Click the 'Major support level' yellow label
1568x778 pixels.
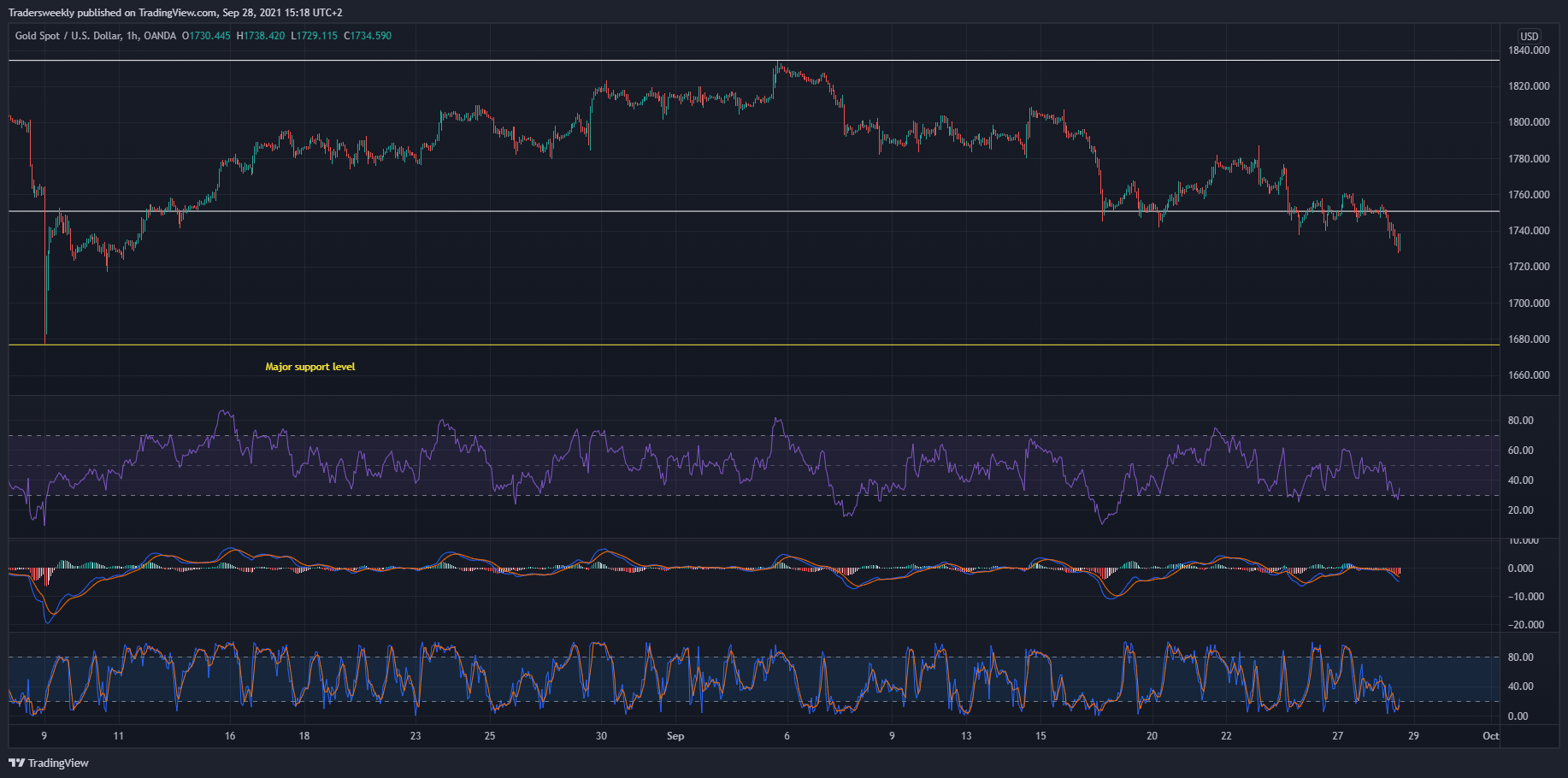(310, 367)
